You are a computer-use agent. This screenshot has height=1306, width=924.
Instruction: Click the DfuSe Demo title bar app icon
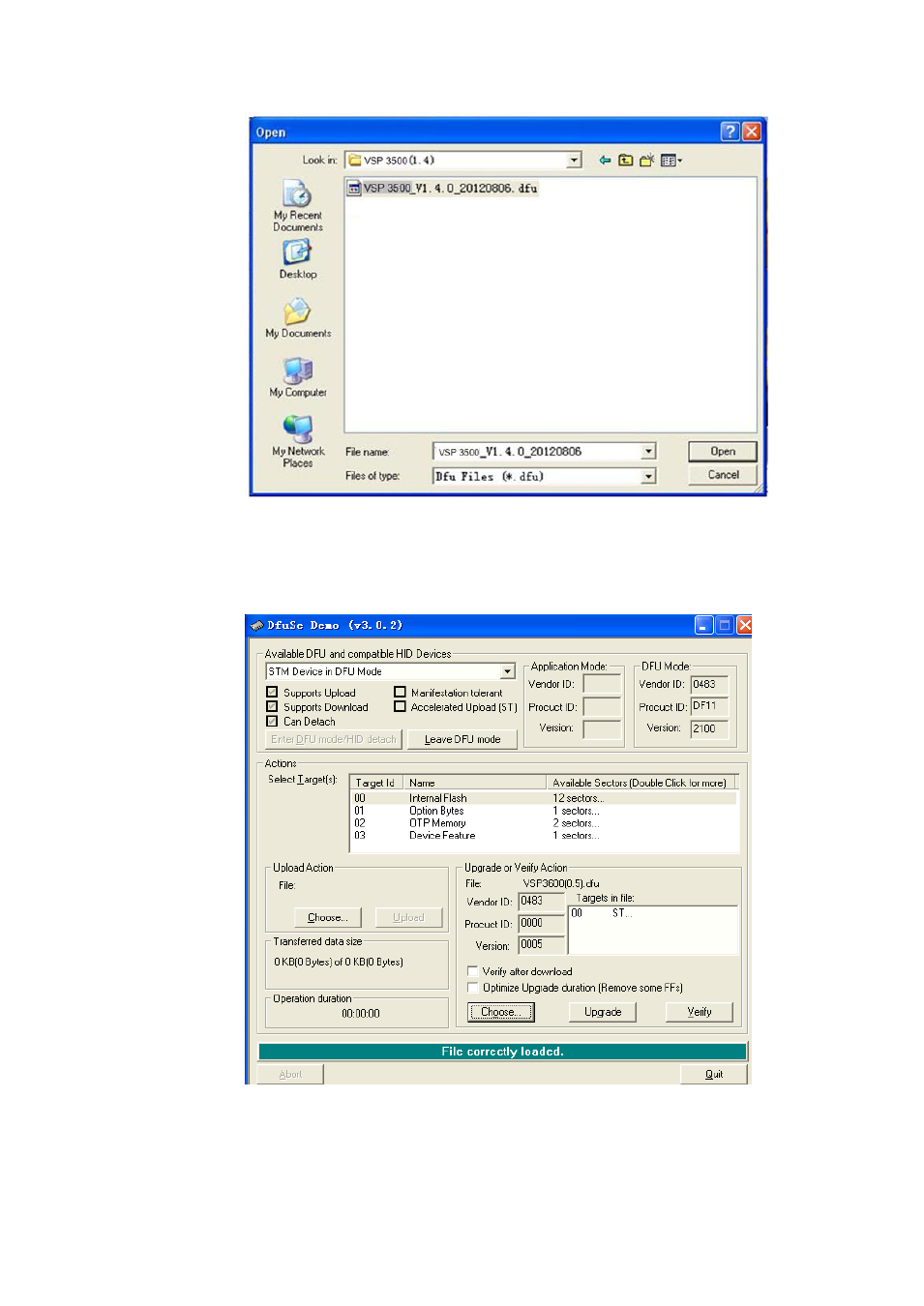(x=256, y=626)
